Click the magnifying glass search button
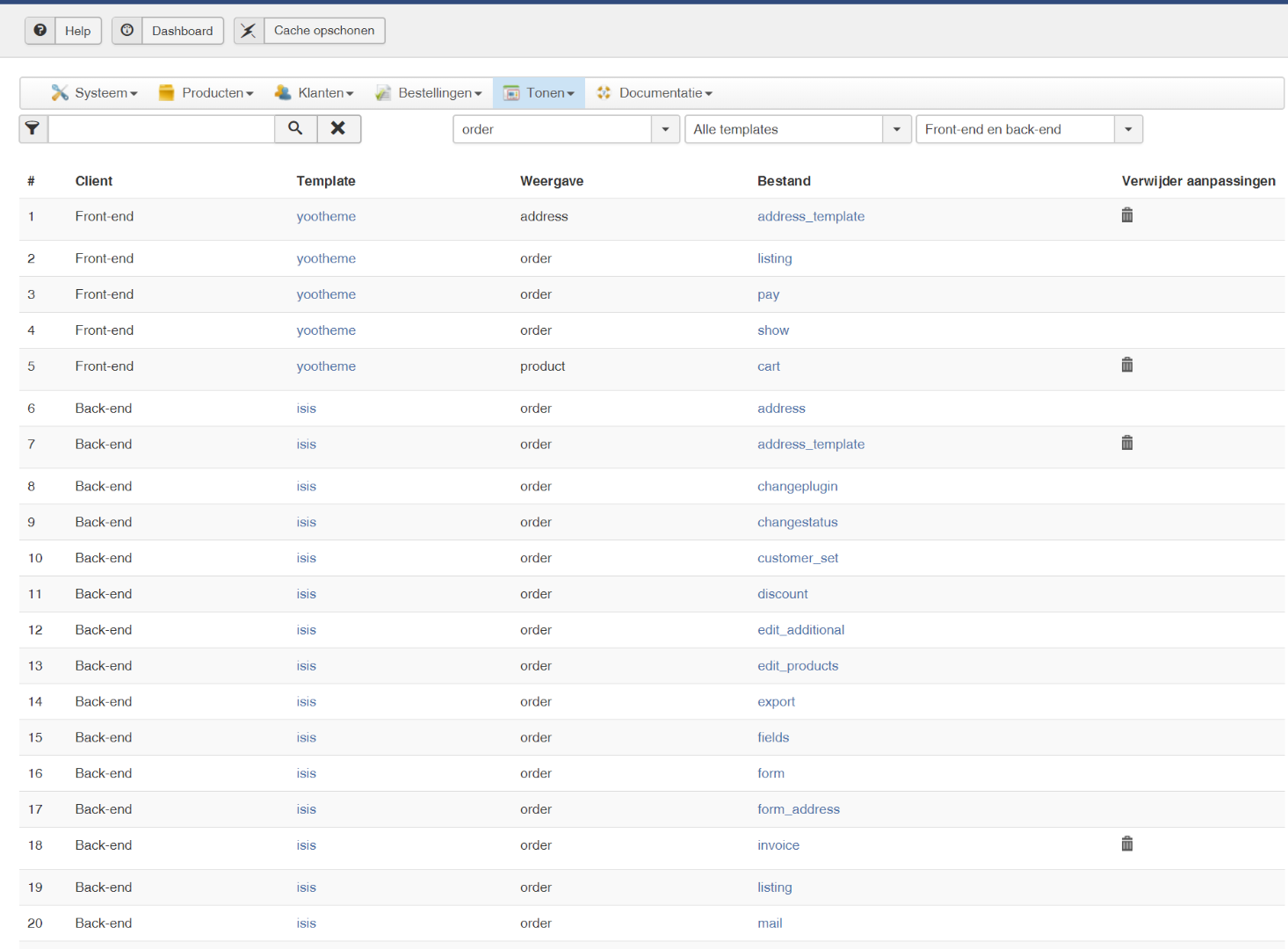Viewport: 1288px width, 949px height. coord(295,128)
